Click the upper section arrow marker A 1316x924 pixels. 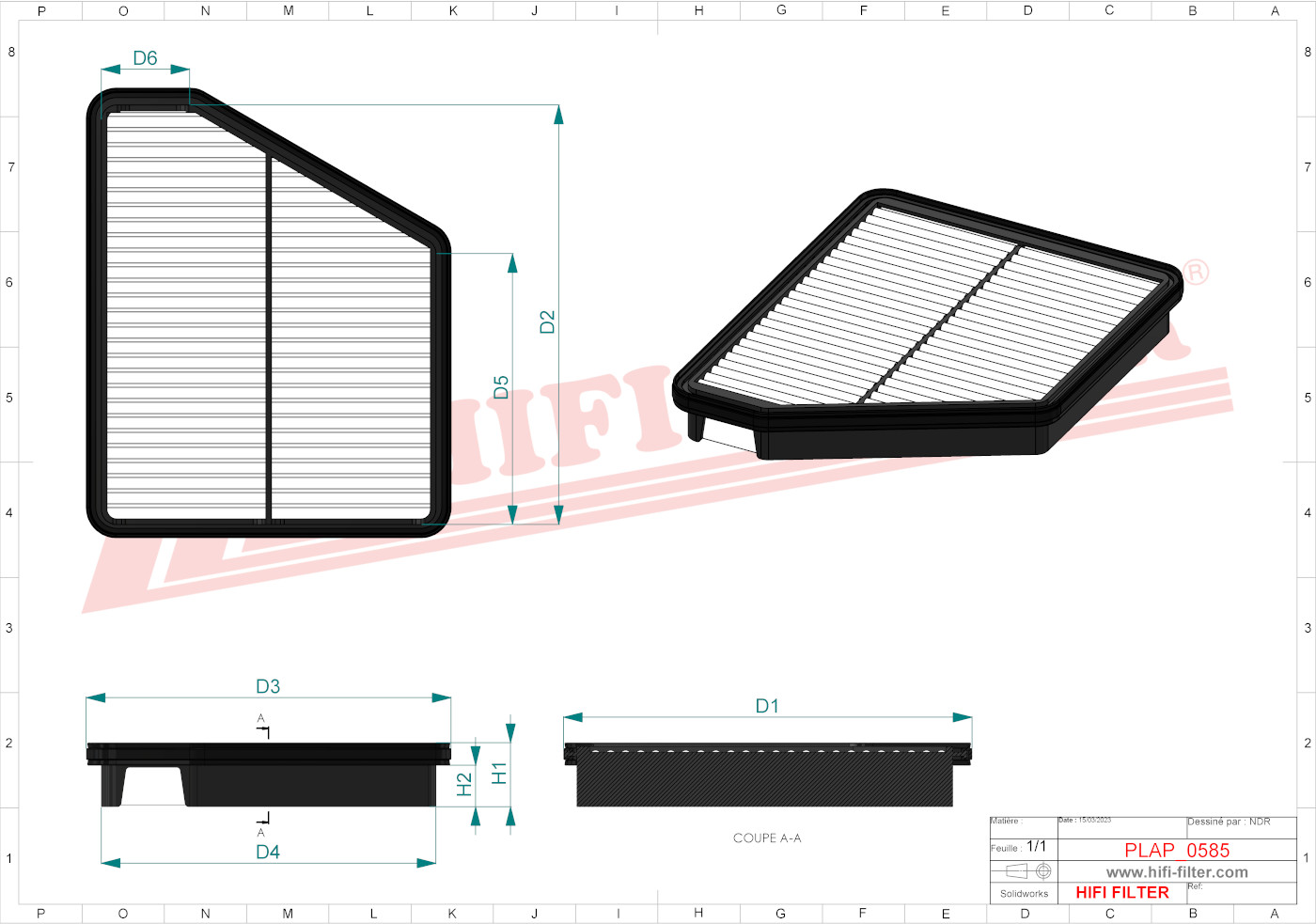pos(262,726)
